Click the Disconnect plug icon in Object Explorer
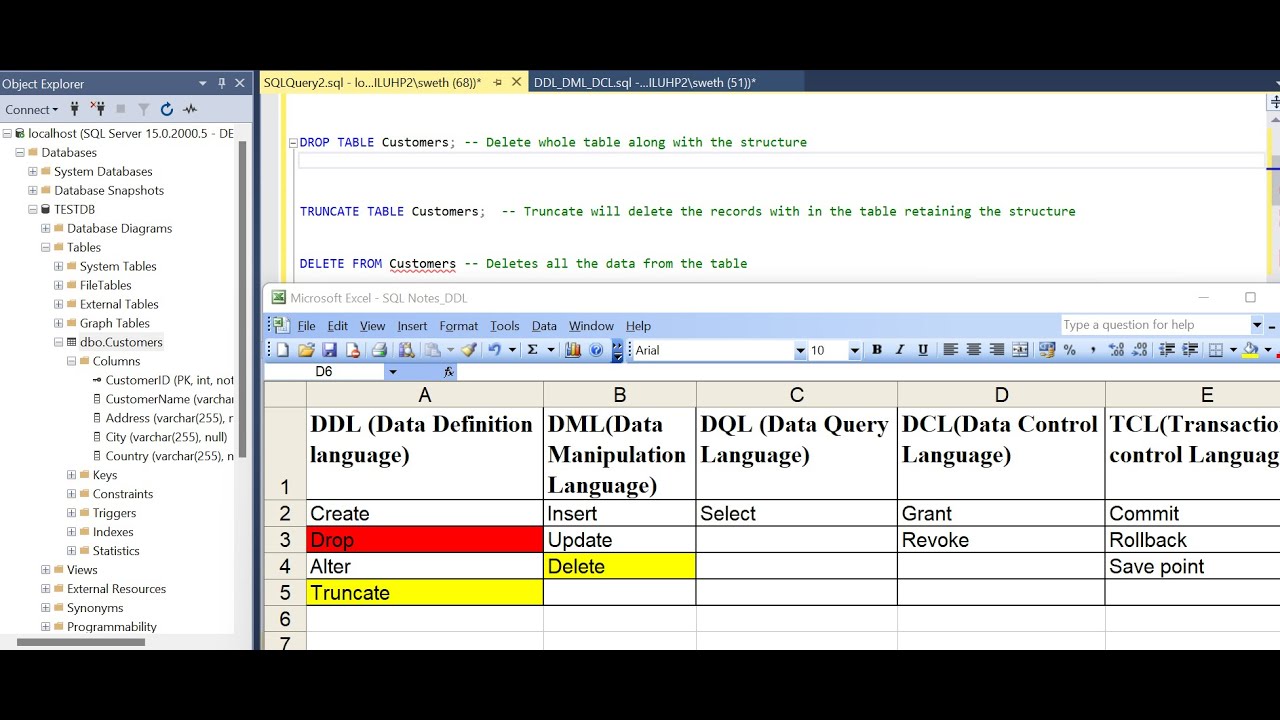The width and height of the screenshot is (1280, 720). (x=97, y=109)
